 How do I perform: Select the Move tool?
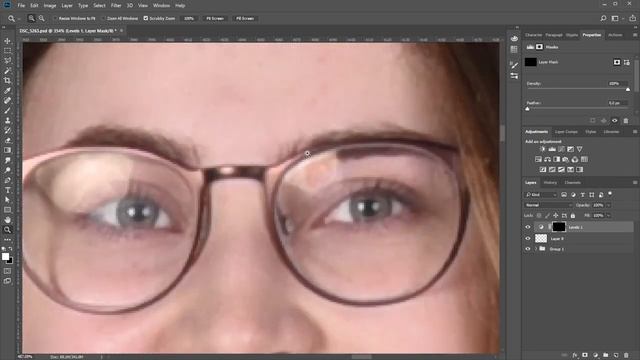(x=7, y=41)
